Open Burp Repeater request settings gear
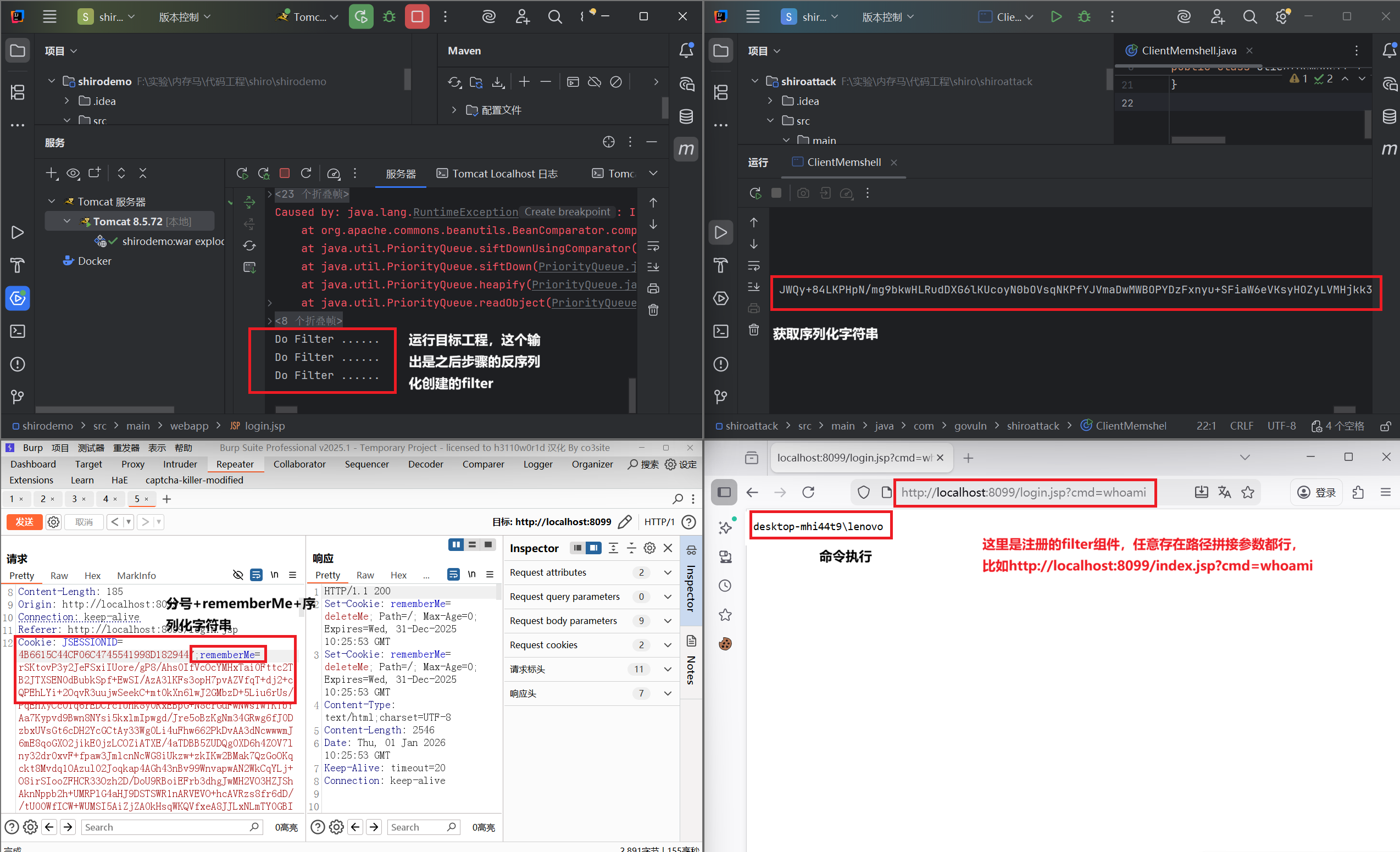Viewport: 1400px width, 852px height. click(53, 521)
